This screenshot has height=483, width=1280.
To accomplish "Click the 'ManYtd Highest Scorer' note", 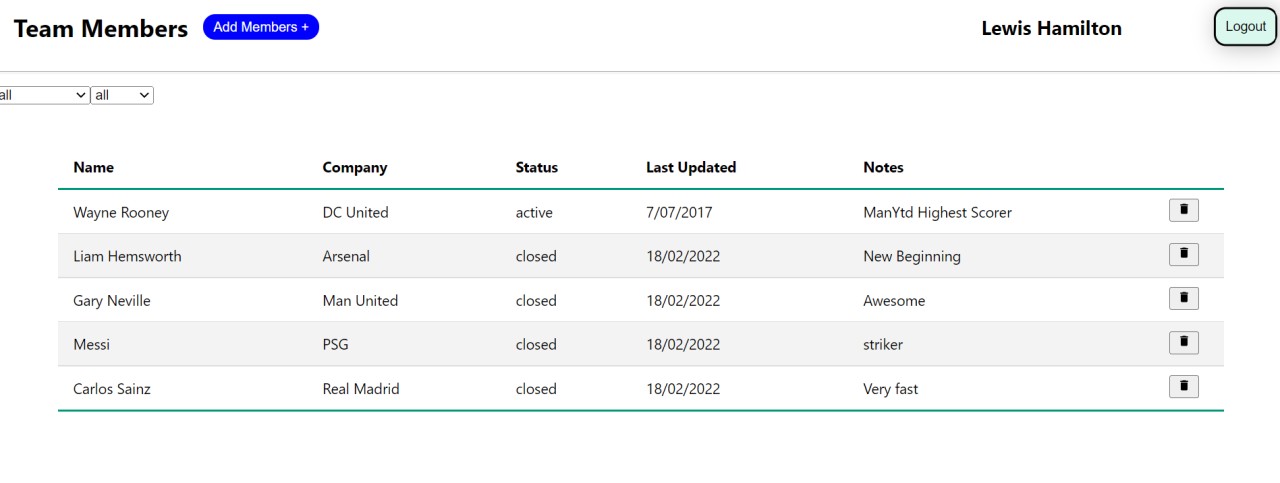I will click(938, 212).
